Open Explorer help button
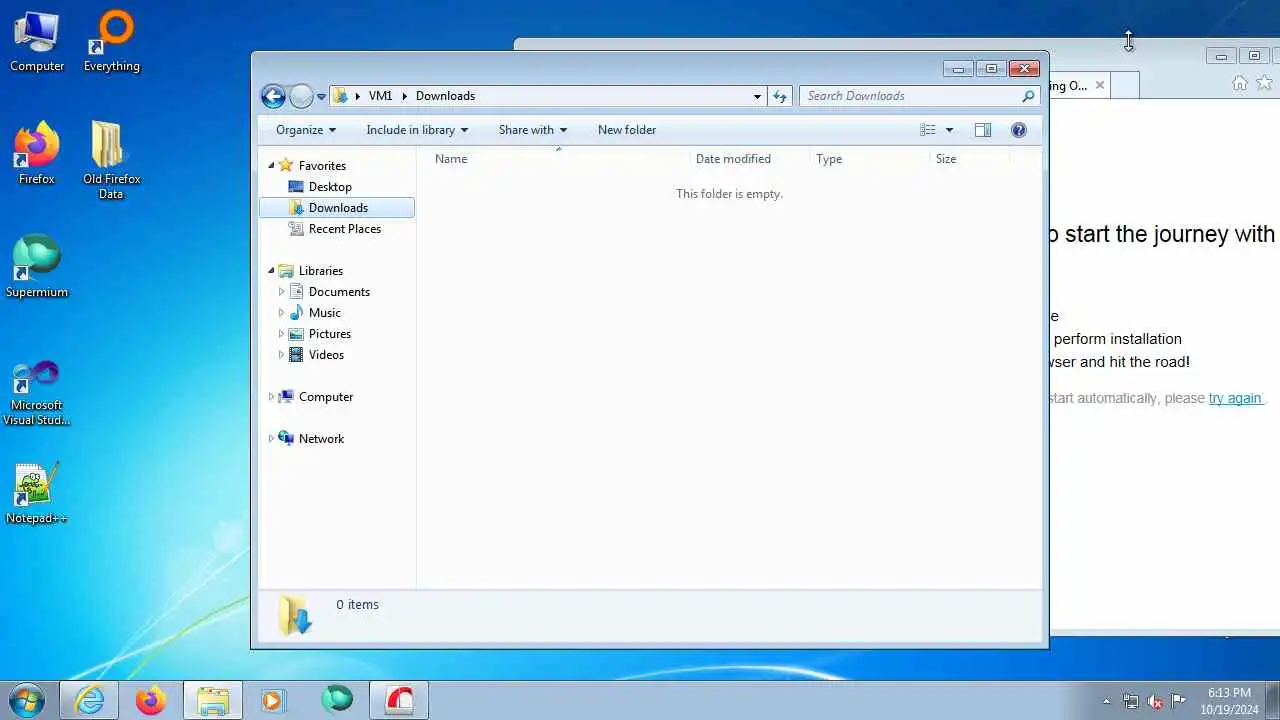1280x720 pixels. (1019, 130)
